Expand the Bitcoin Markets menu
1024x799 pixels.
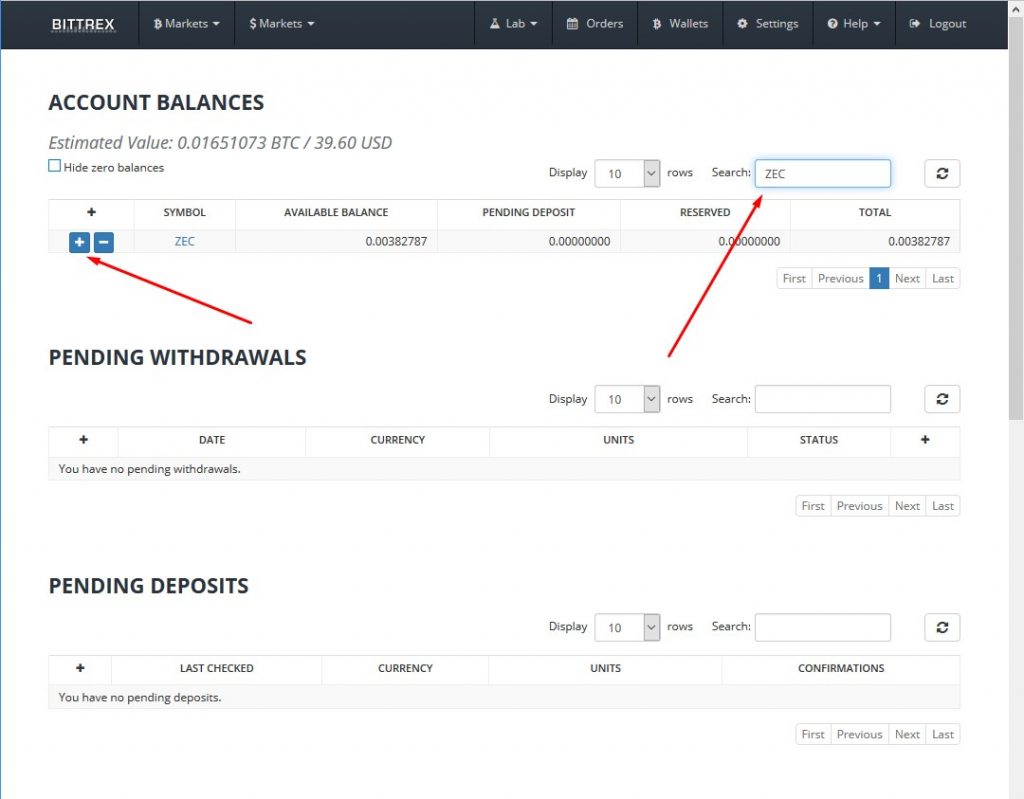pyautogui.click(x=186, y=23)
